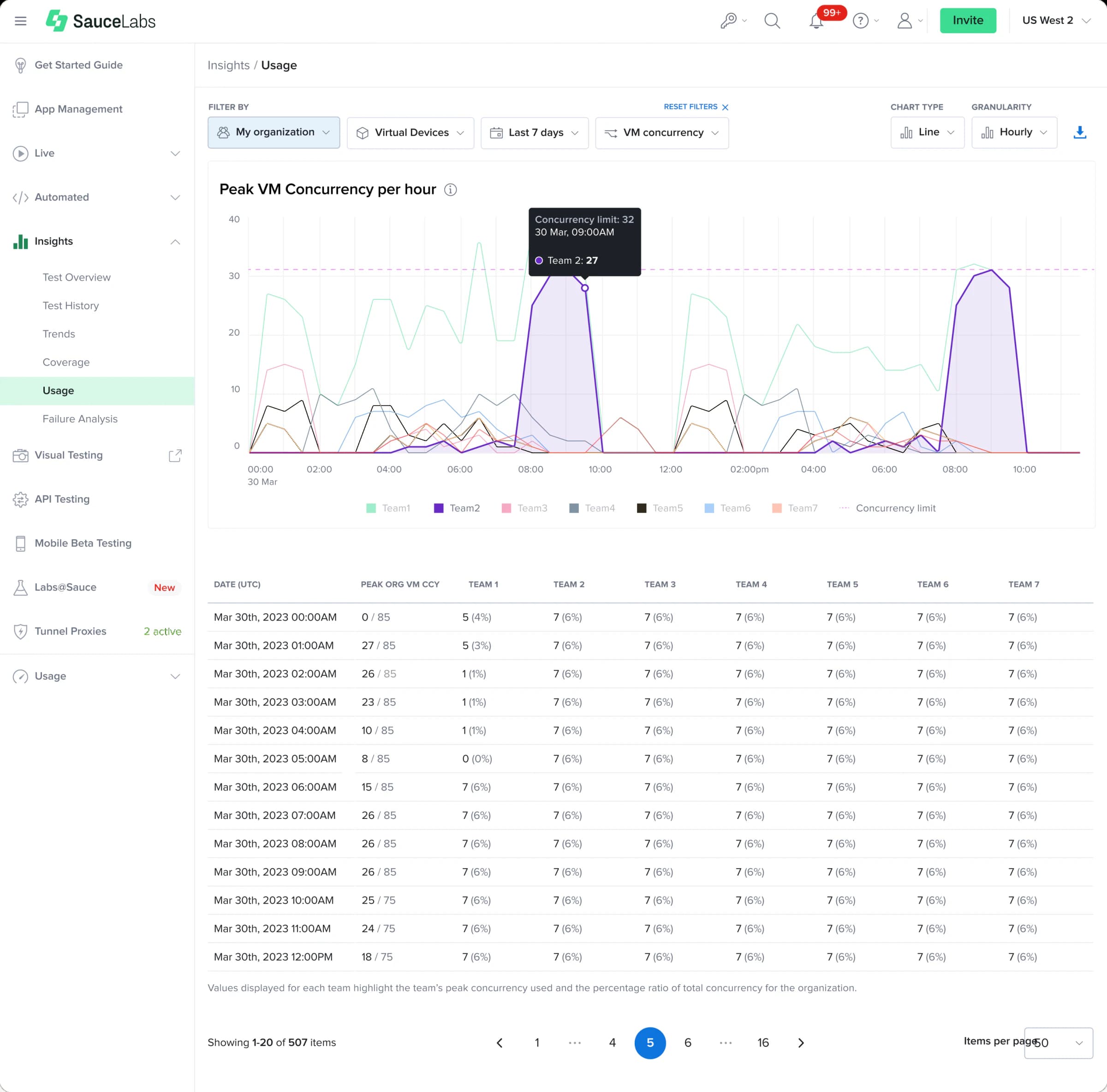Image resolution: width=1107 pixels, height=1092 pixels.
Task: Toggle Team3 series in chart legend
Action: [x=524, y=508]
